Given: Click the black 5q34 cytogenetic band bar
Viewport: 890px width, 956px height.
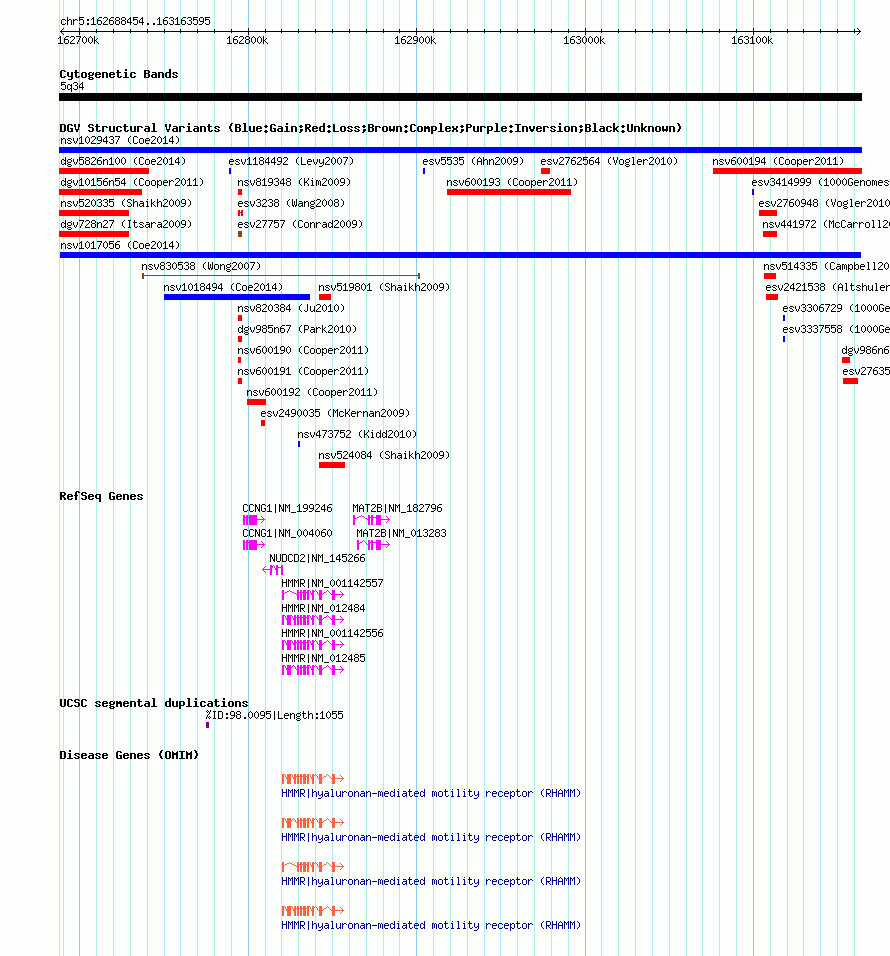Looking at the screenshot, I should (x=460, y=97).
